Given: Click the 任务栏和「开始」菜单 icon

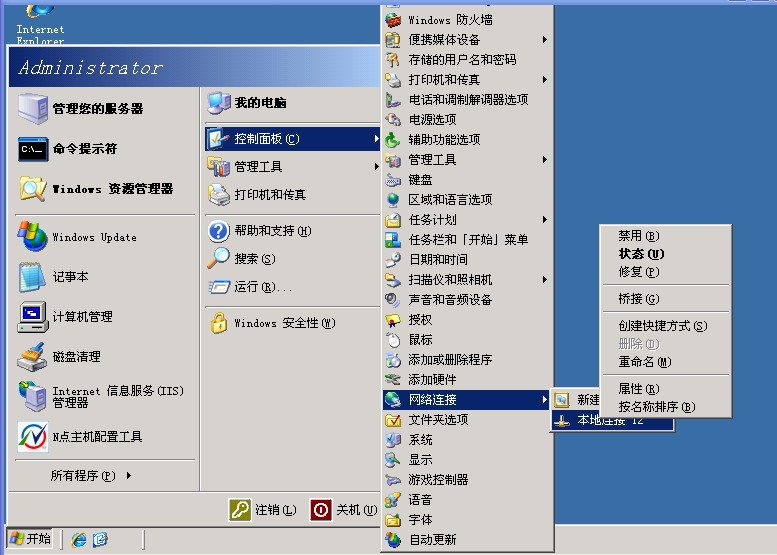Looking at the screenshot, I should (393, 240).
